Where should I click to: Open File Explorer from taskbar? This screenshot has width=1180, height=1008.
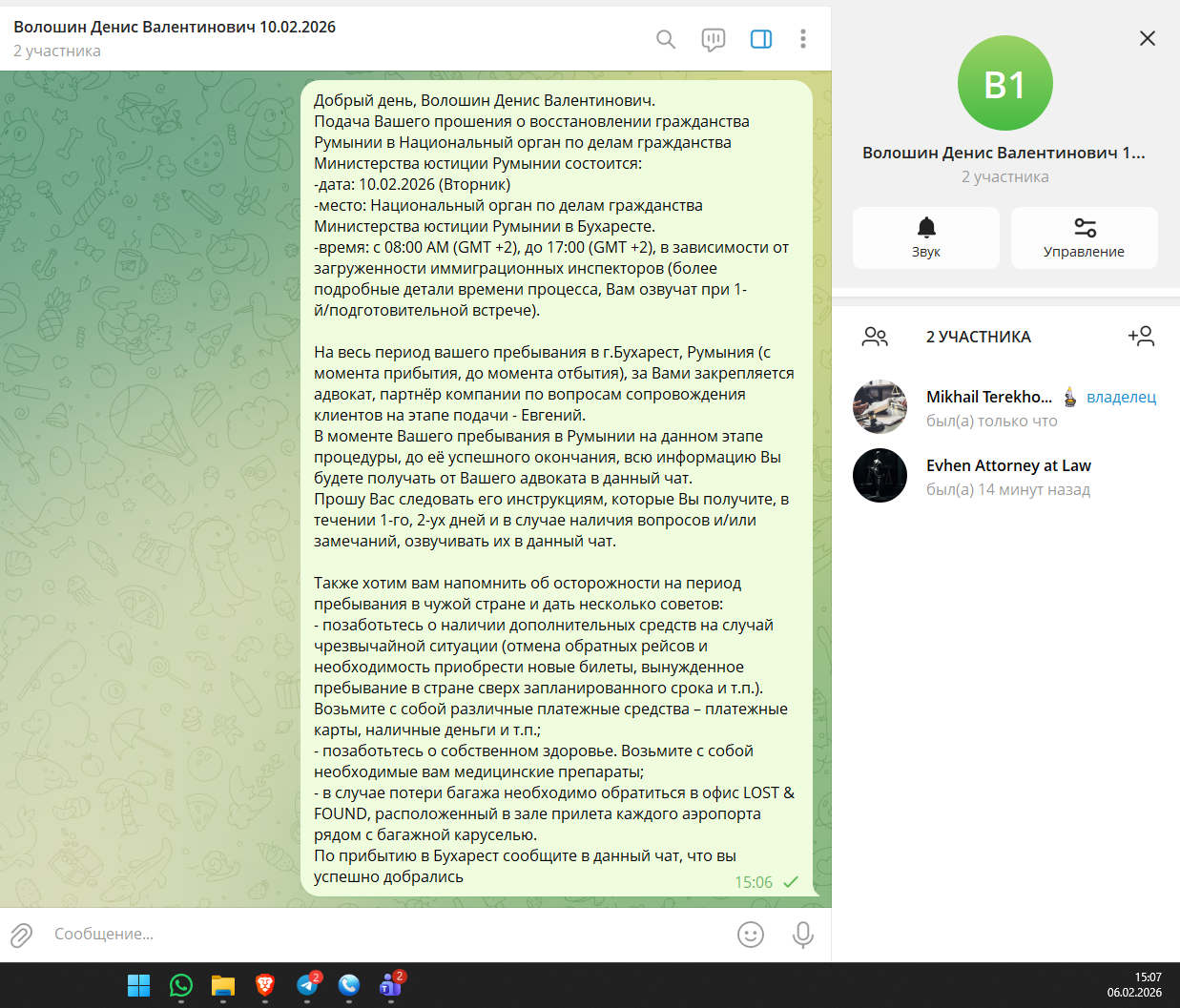223,985
